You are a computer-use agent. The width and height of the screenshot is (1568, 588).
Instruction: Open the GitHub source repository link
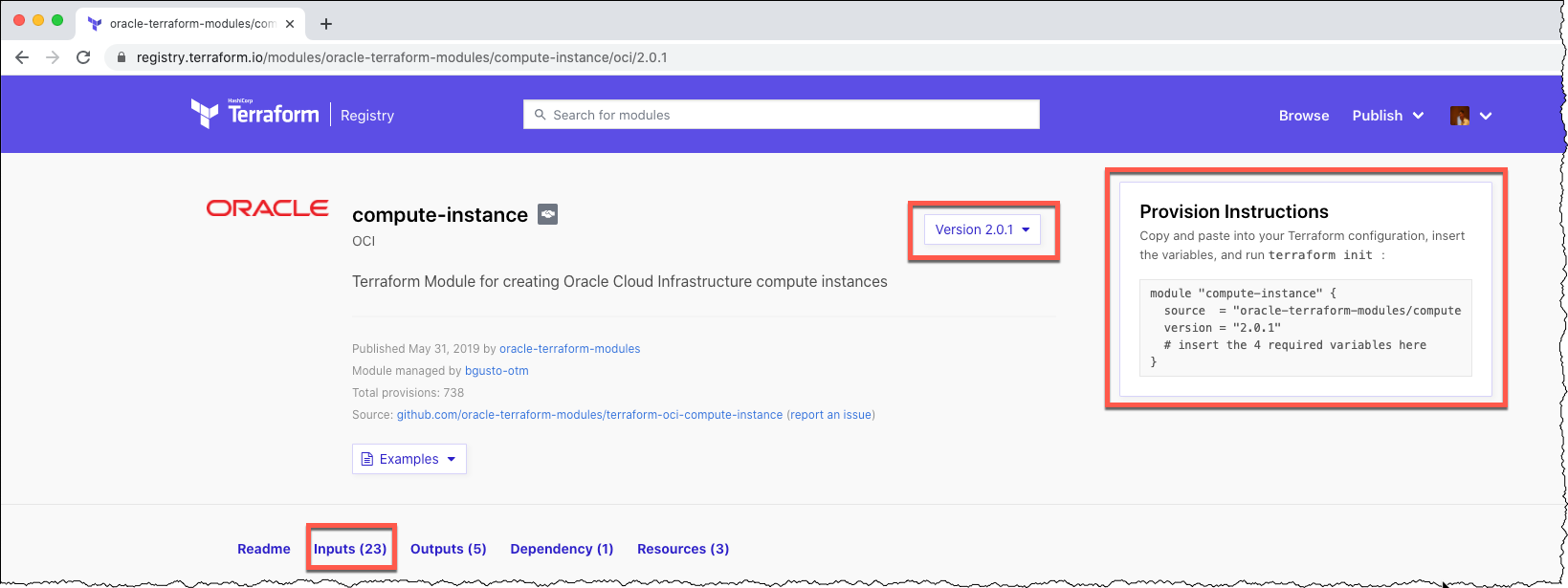[x=589, y=415]
